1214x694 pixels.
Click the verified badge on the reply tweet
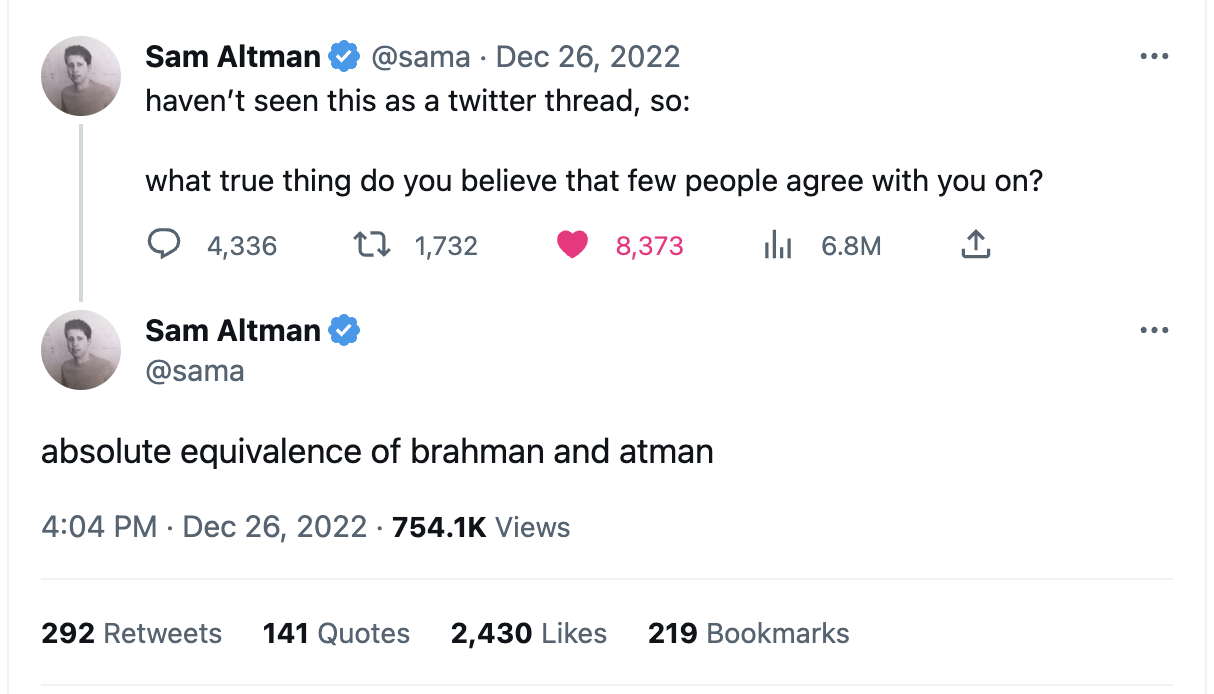coord(345,330)
